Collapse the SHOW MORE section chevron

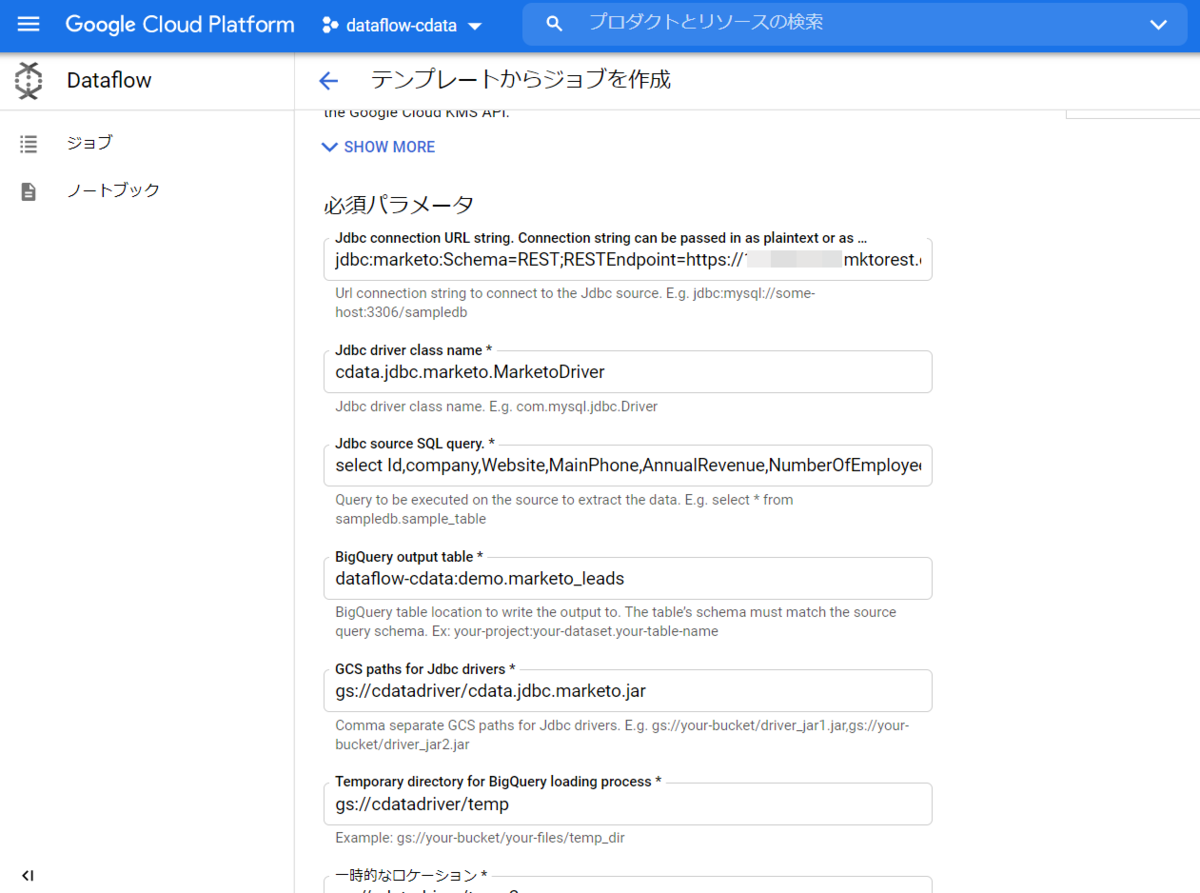(x=330, y=147)
